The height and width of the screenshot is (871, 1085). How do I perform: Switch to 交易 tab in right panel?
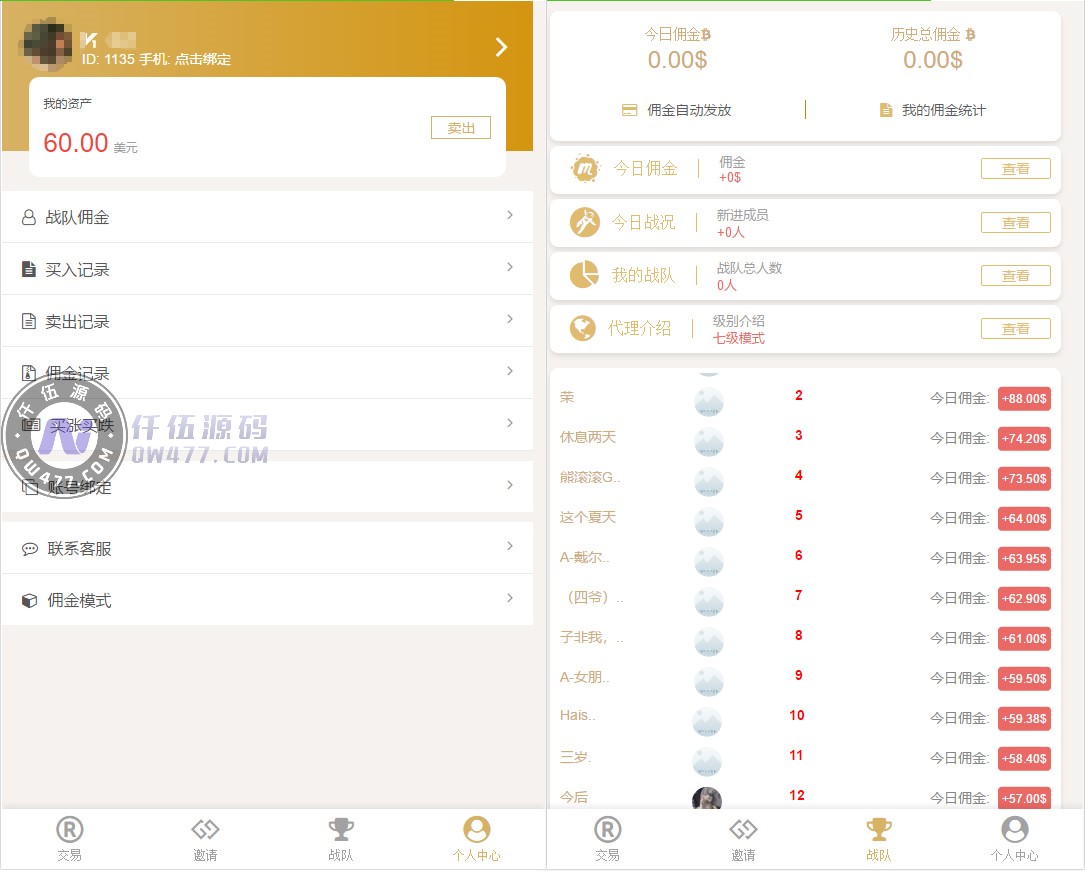coord(607,838)
